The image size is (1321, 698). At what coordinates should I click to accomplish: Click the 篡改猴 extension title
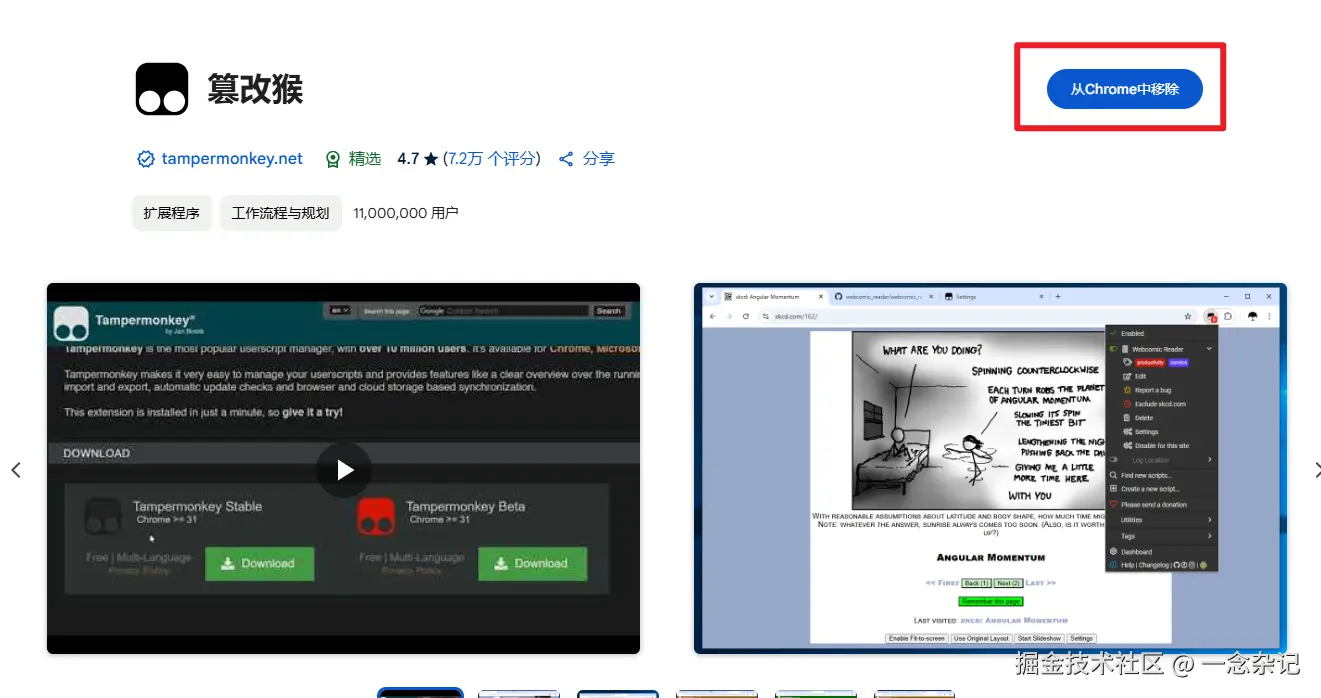255,89
